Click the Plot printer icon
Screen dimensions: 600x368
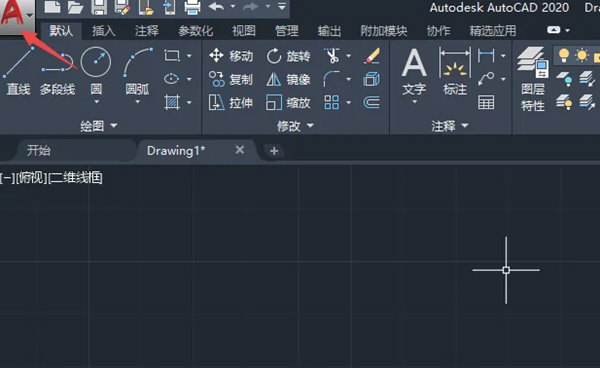tap(192, 7)
